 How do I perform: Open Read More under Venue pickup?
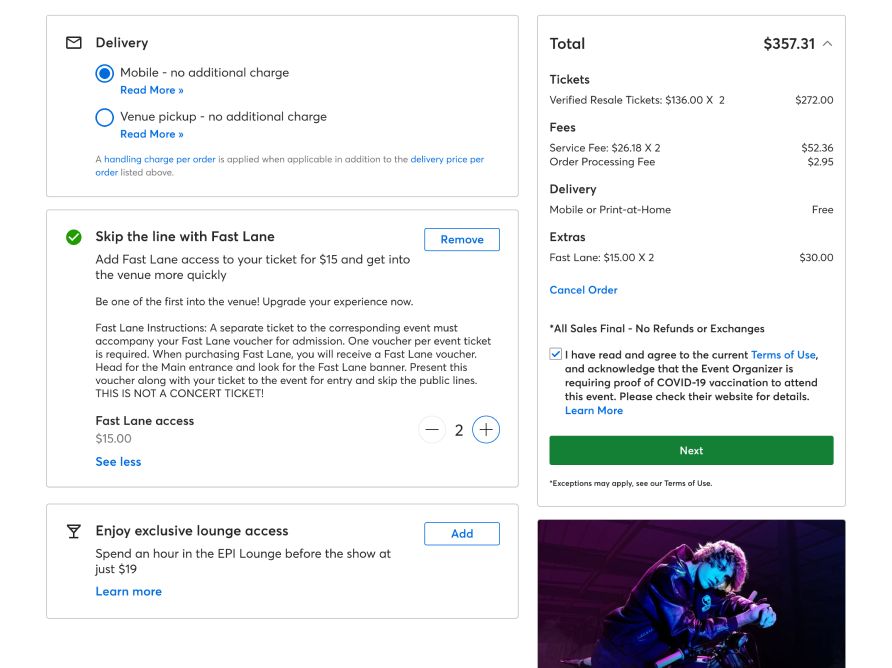[152, 134]
